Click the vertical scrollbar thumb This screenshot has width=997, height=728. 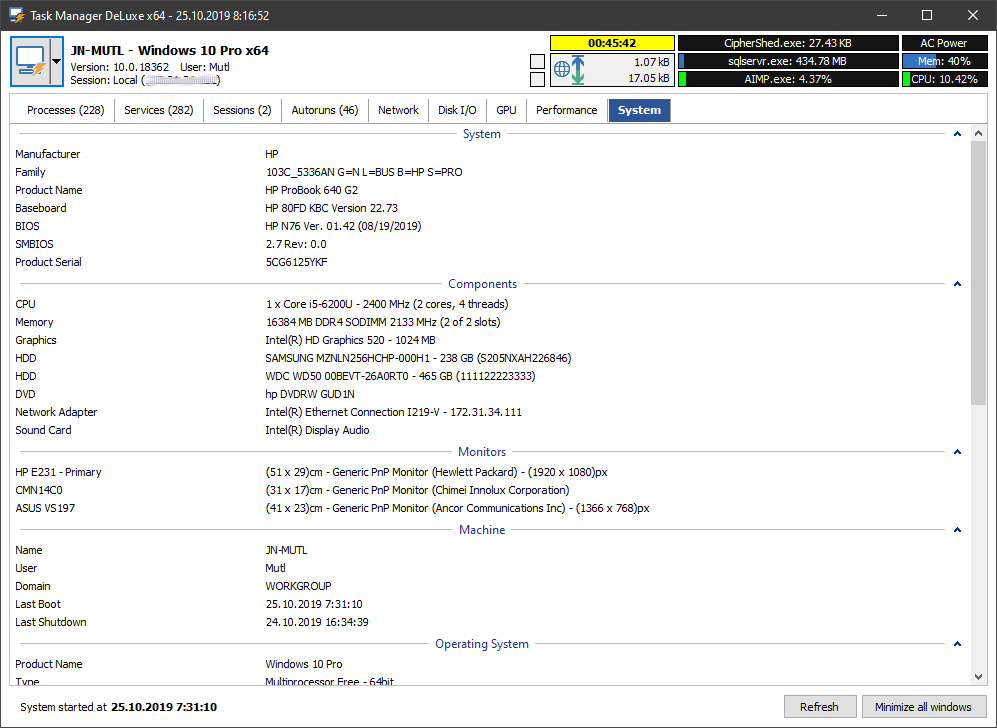(979, 273)
